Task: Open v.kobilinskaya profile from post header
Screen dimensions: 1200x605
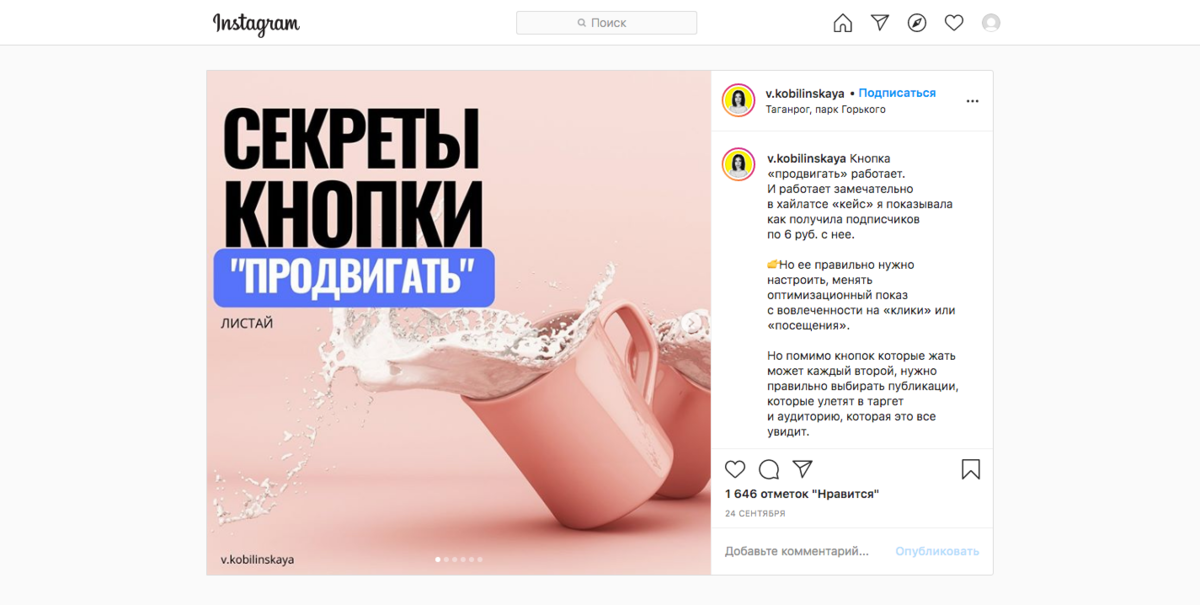Action: 805,93
